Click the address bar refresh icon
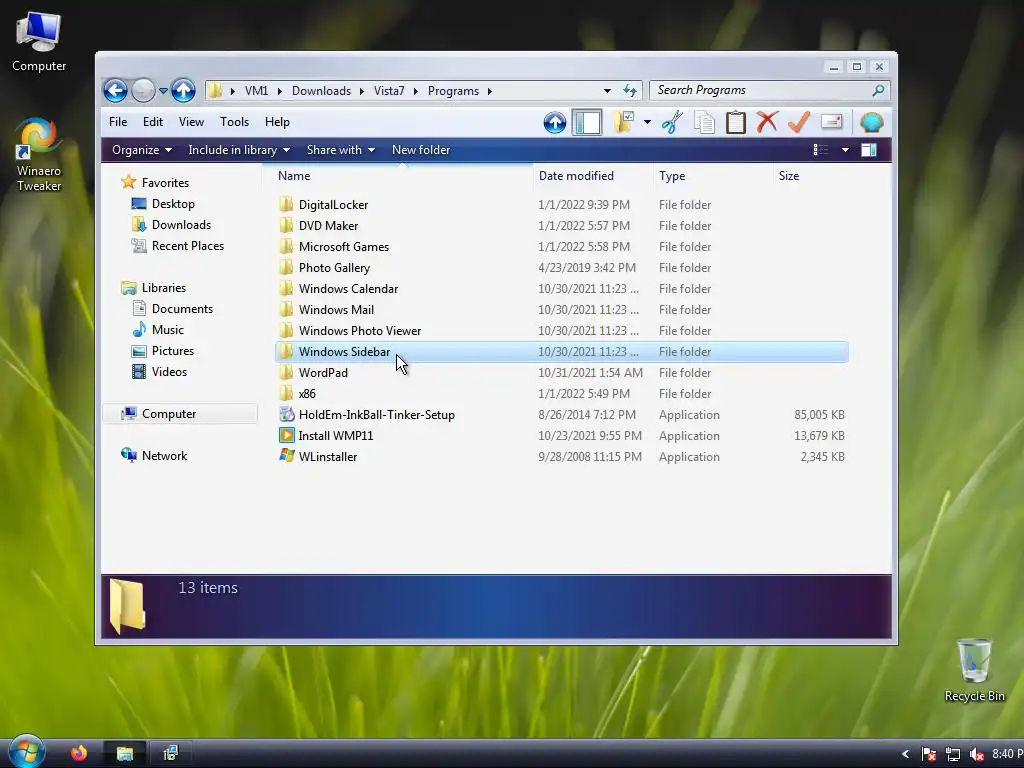 pos(630,91)
